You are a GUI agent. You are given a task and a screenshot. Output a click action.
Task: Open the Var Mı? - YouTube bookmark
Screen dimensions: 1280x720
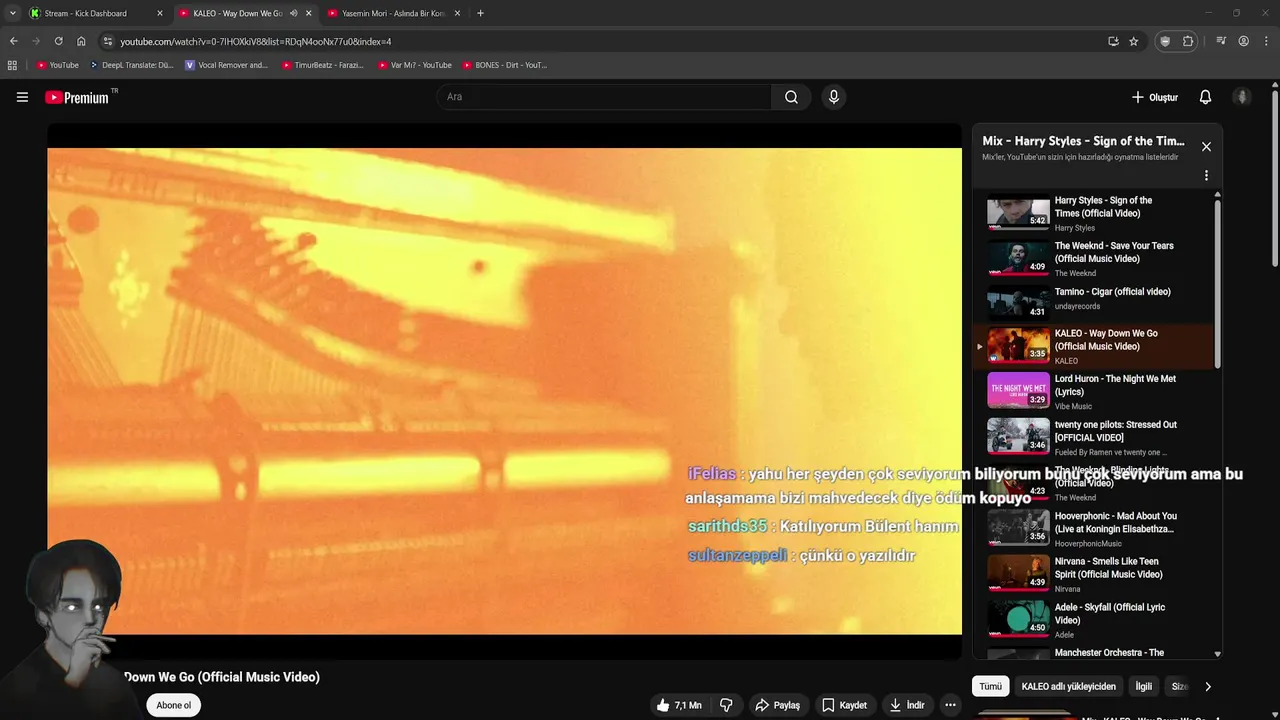(415, 65)
